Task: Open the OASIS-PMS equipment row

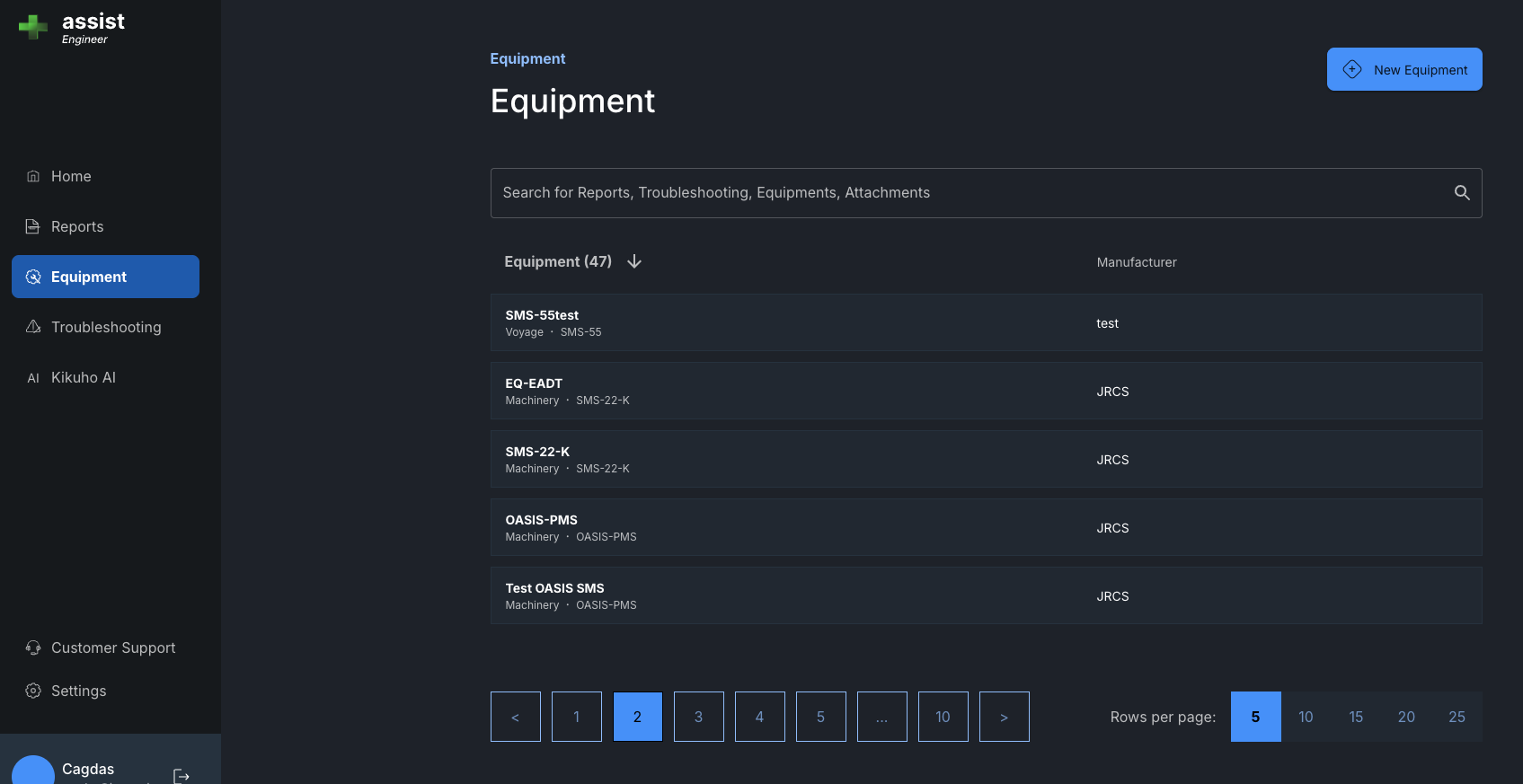Action: tap(987, 527)
